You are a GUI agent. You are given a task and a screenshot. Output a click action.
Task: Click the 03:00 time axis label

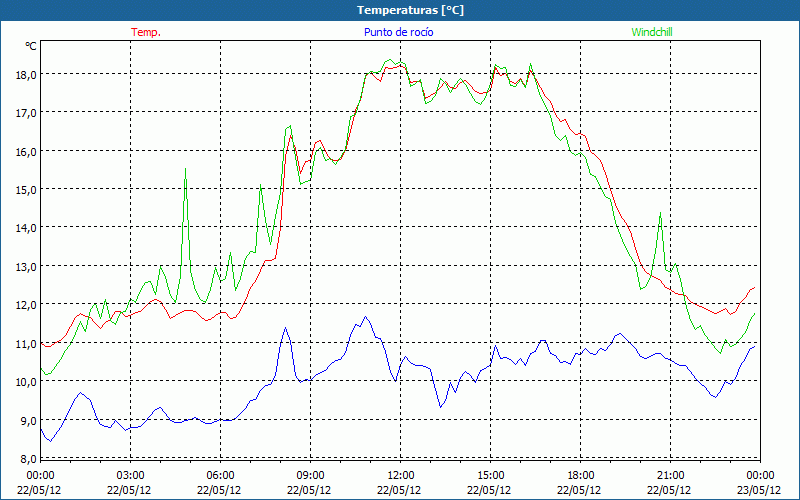(131, 476)
